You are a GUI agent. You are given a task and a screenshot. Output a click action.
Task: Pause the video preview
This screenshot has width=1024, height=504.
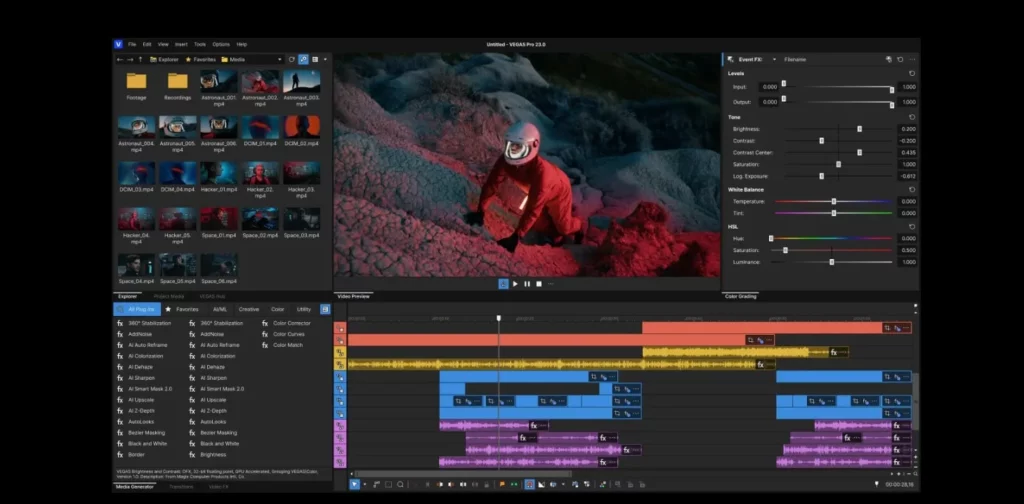527,284
